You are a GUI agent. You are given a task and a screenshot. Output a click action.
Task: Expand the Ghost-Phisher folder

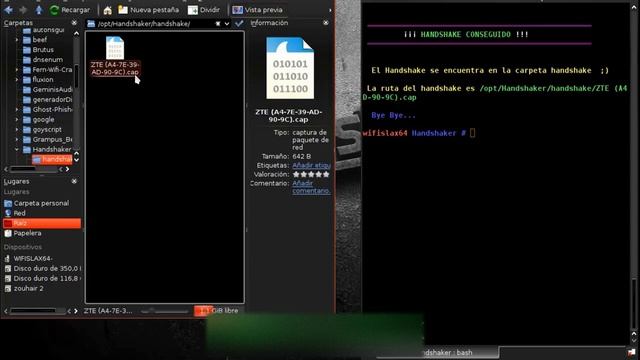[17, 109]
